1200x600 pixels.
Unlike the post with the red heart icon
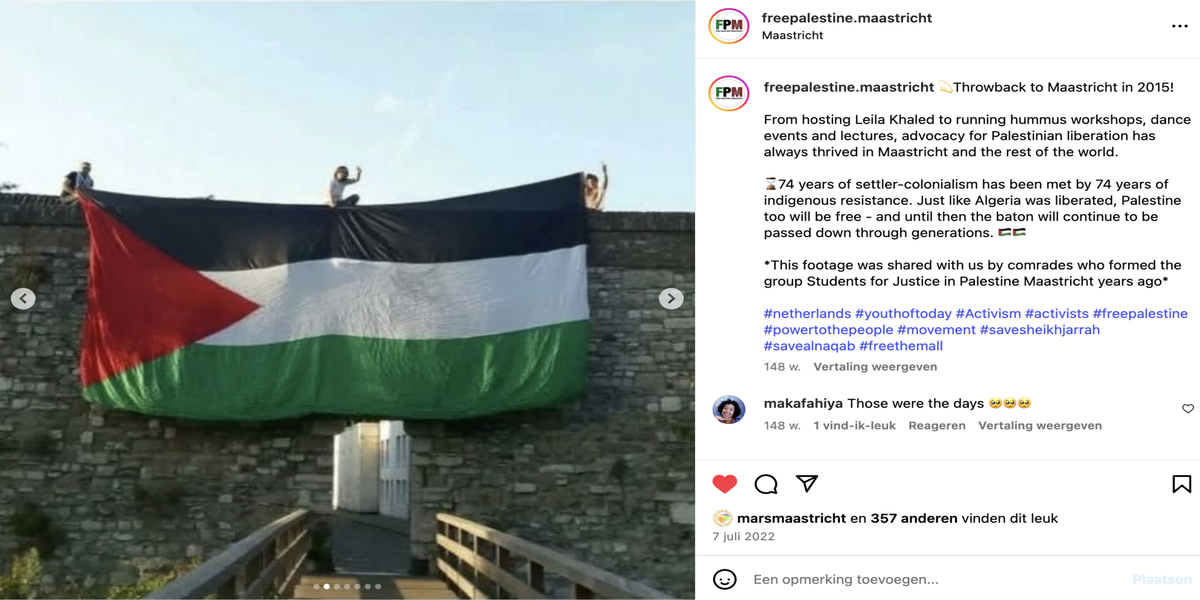coord(725,484)
